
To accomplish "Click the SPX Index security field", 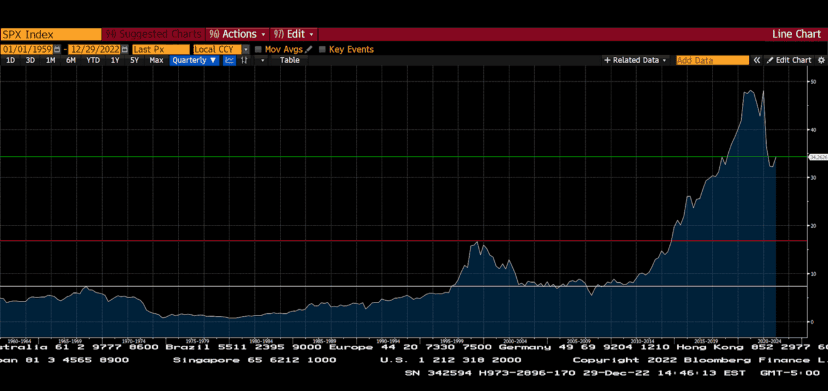I will click(51, 34).
